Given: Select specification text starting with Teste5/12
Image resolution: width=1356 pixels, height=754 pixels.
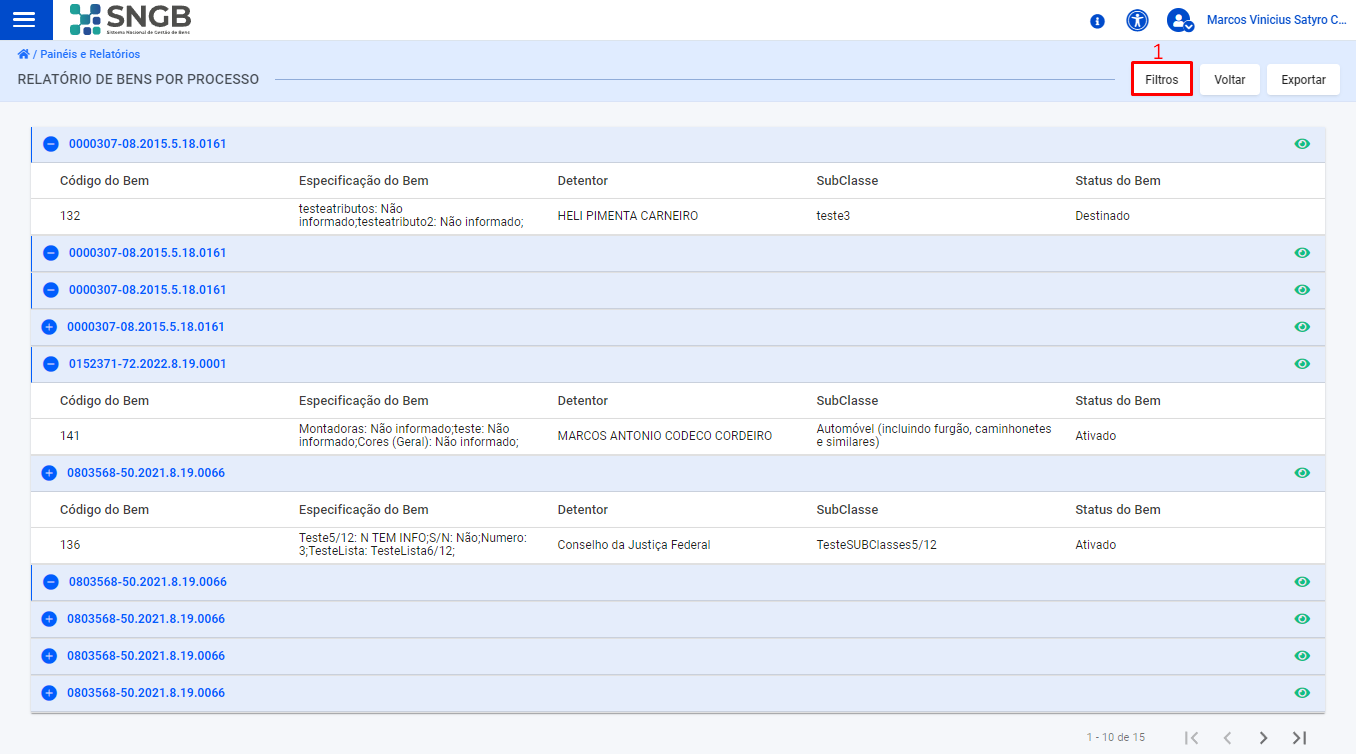Looking at the screenshot, I should click(414, 544).
